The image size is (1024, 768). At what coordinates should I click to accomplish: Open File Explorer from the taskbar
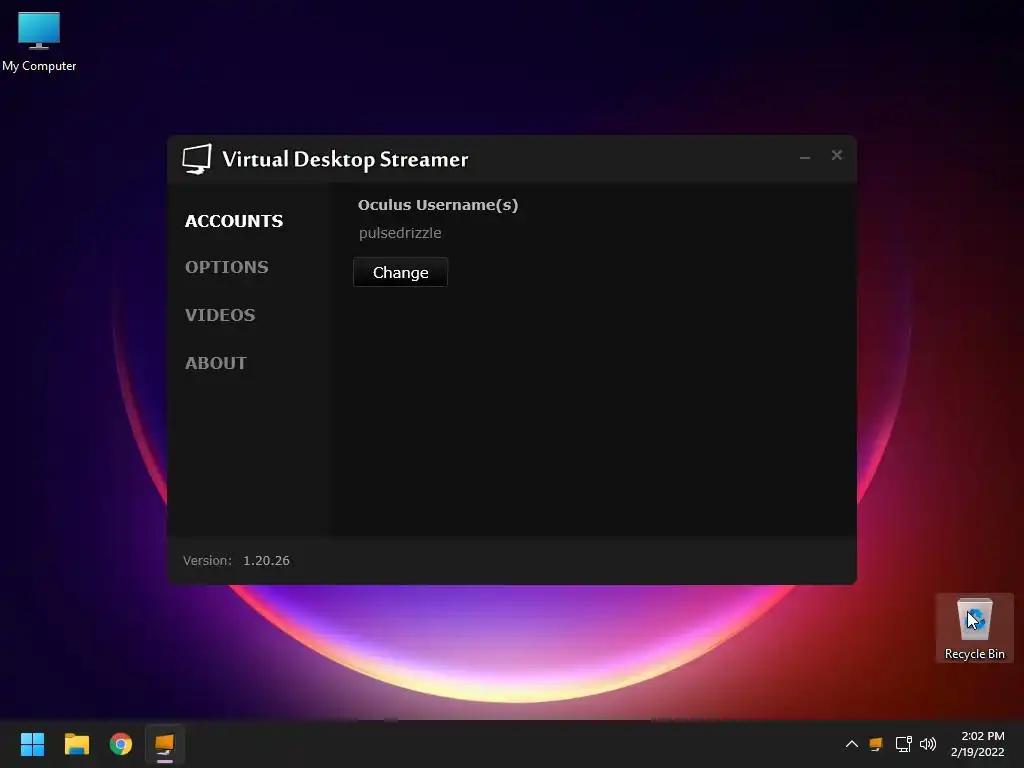76,744
